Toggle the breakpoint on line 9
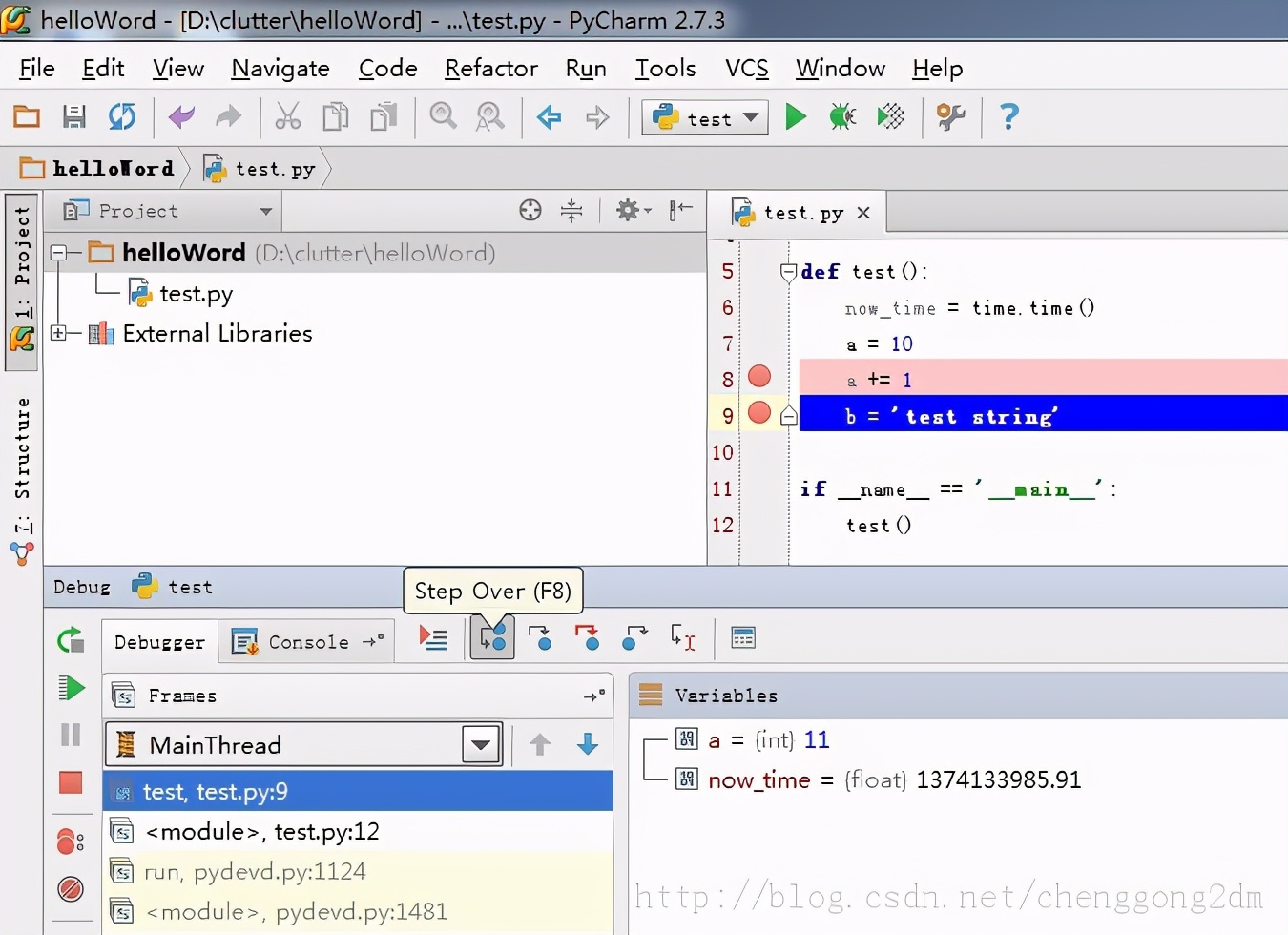Image resolution: width=1288 pixels, height=935 pixels. [x=758, y=413]
